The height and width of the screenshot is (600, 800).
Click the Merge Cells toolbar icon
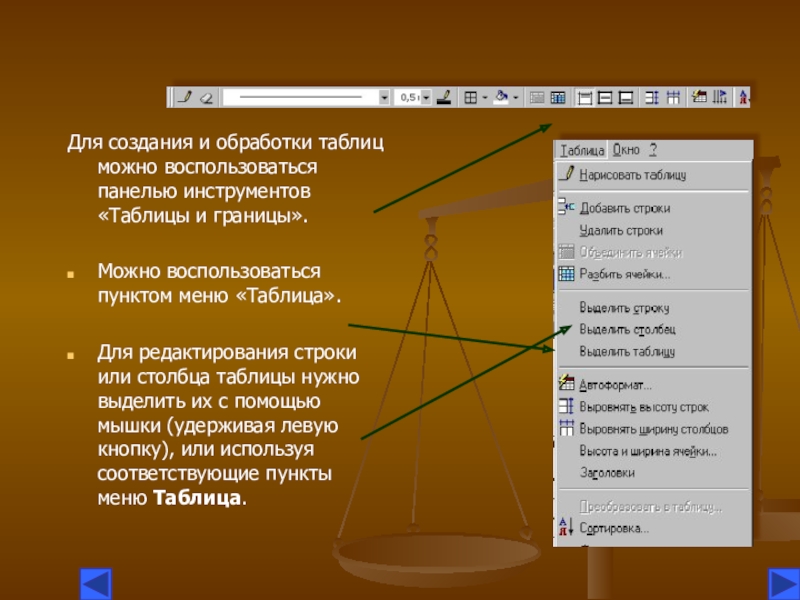[x=536, y=97]
